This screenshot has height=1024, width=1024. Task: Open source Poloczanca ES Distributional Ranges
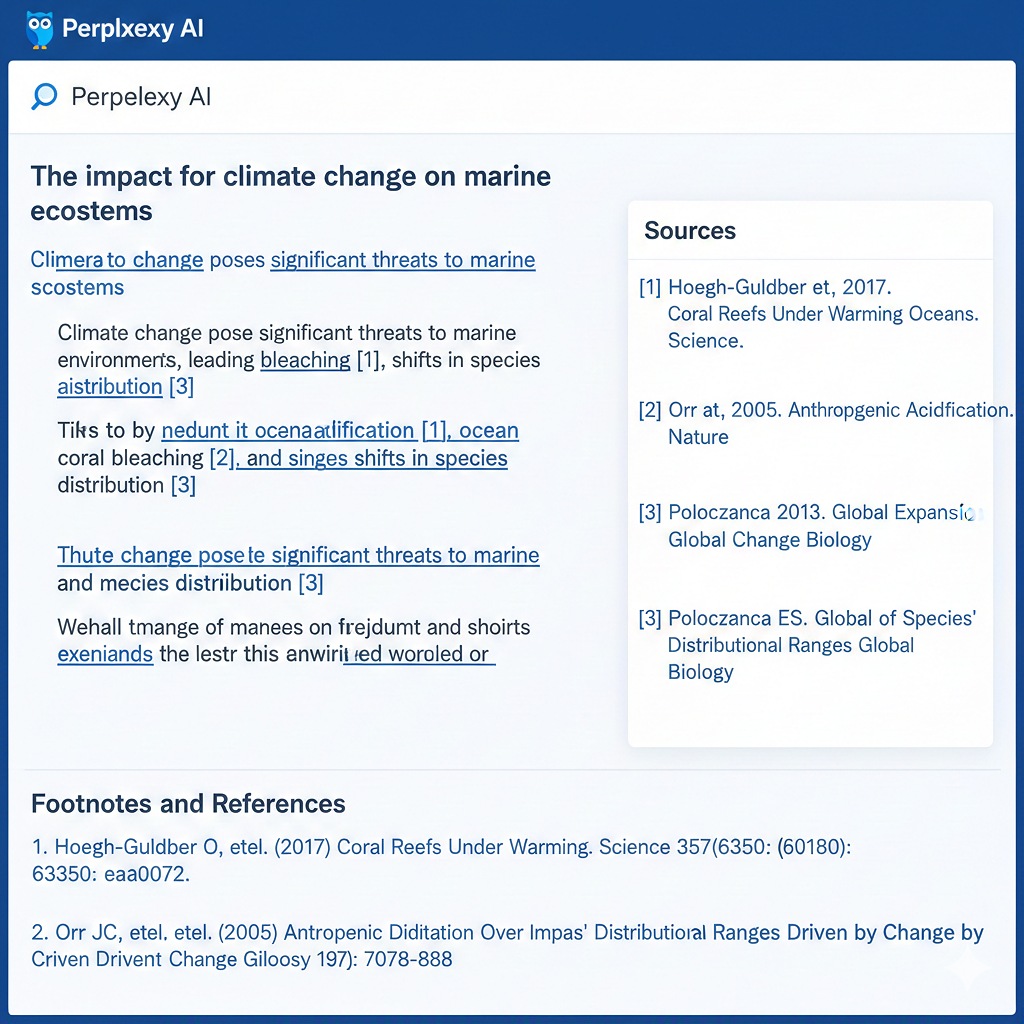[x=807, y=645]
